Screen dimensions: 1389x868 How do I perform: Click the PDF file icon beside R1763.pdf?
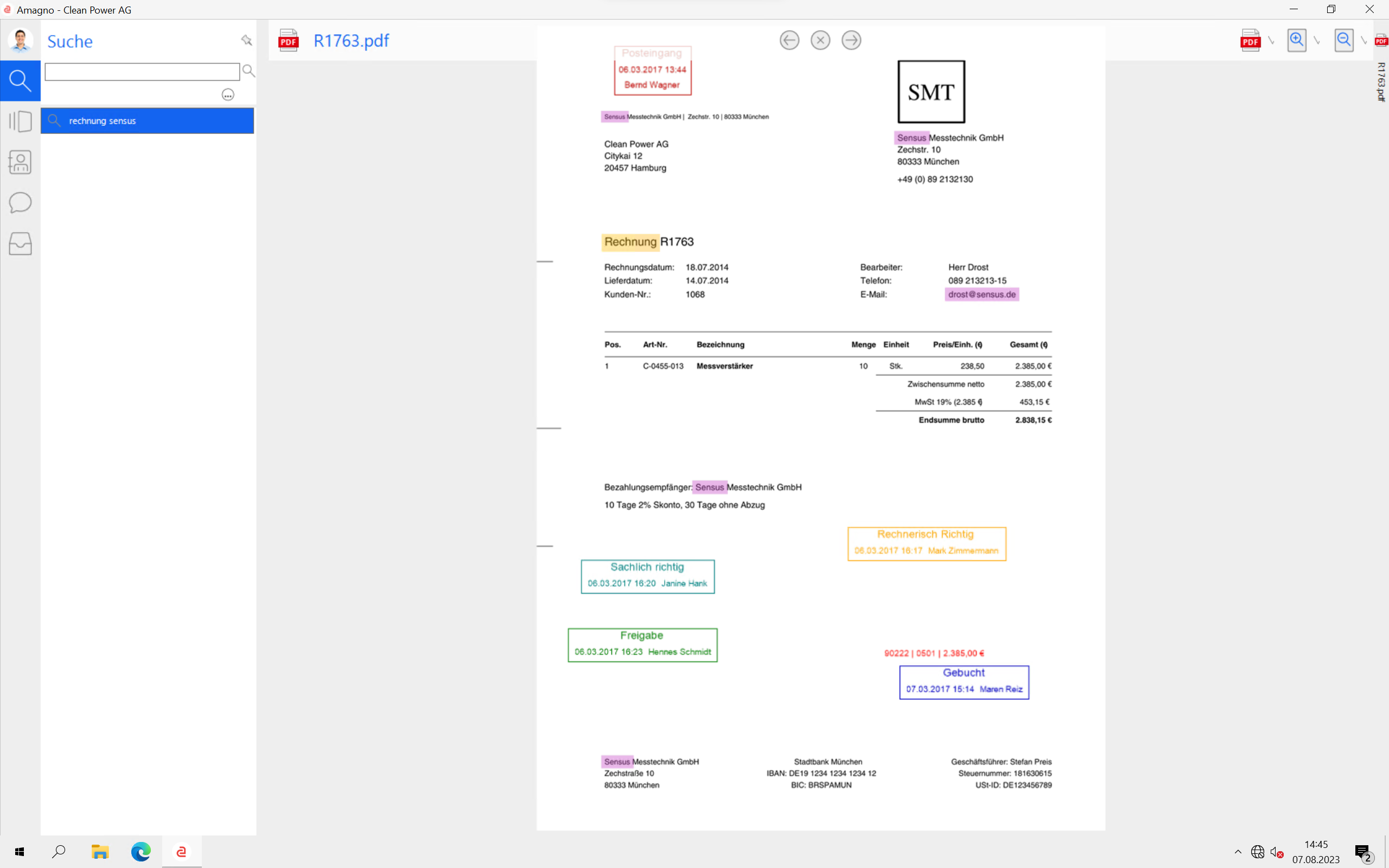(288, 40)
